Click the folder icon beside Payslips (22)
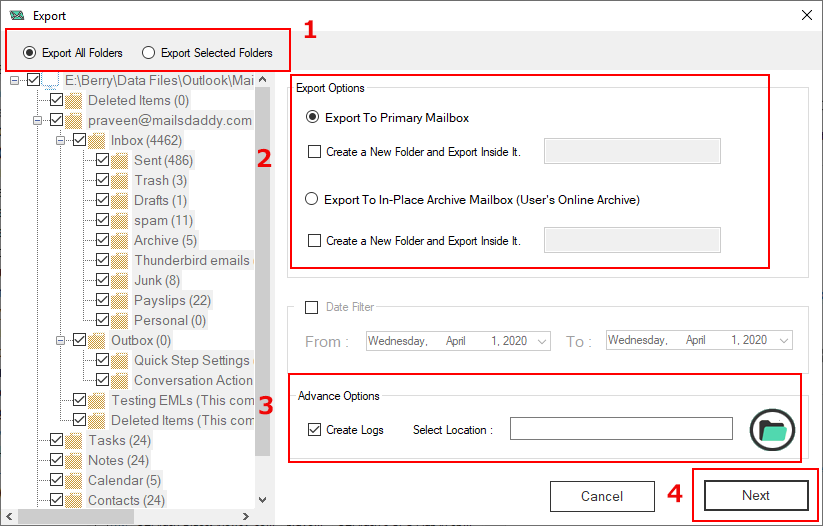Image resolution: width=823 pixels, height=526 pixels. click(120, 301)
